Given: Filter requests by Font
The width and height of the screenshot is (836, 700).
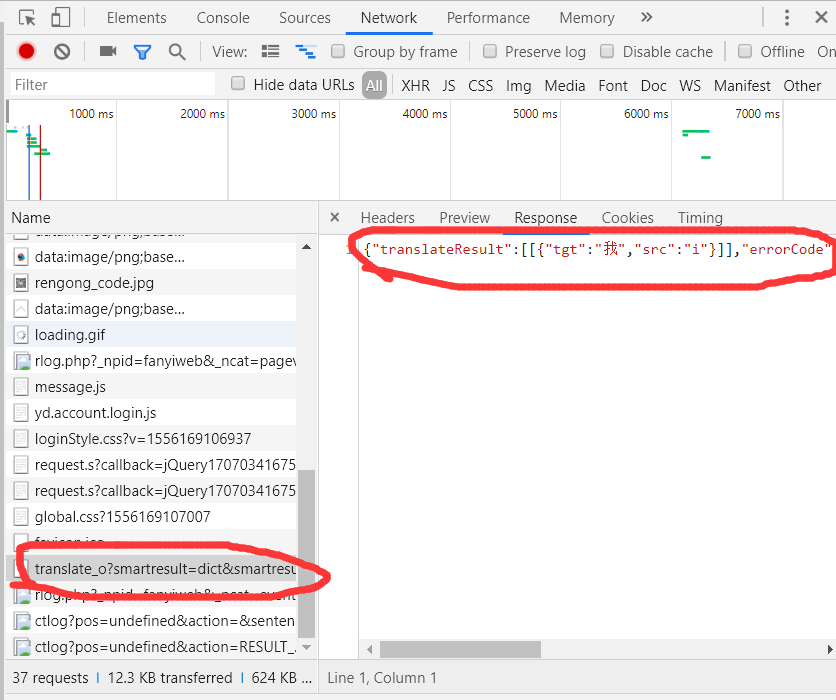Looking at the screenshot, I should coord(613,85).
